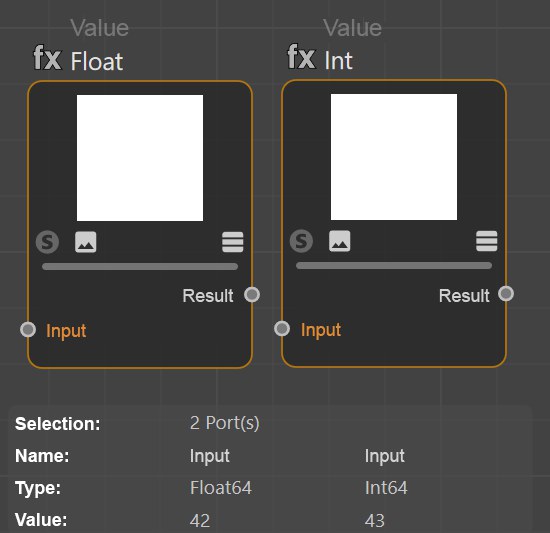This screenshot has height=533, width=550.
Task: Click the gray bar under Float node icons
Action: coord(140,266)
